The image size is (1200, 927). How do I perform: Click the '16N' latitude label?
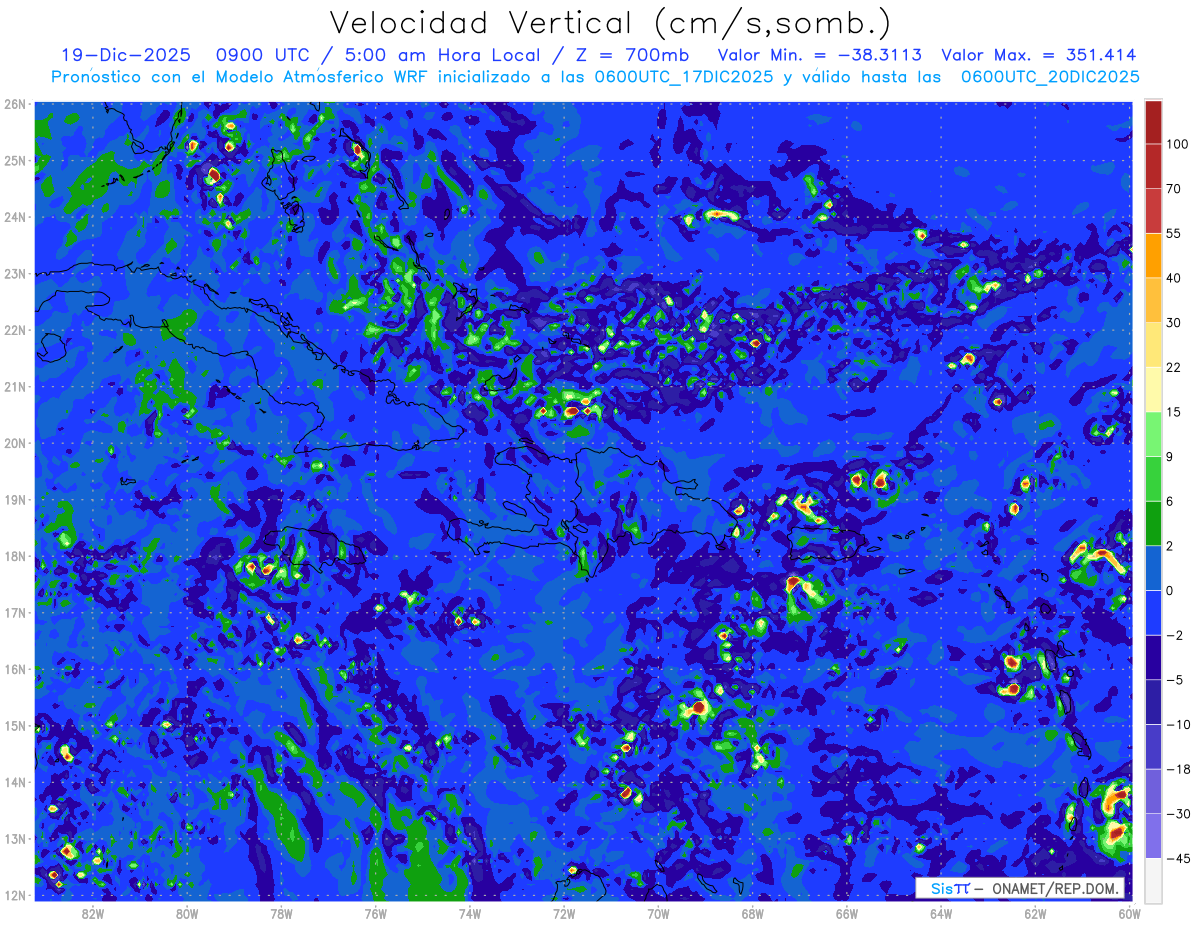(x=14, y=669)
